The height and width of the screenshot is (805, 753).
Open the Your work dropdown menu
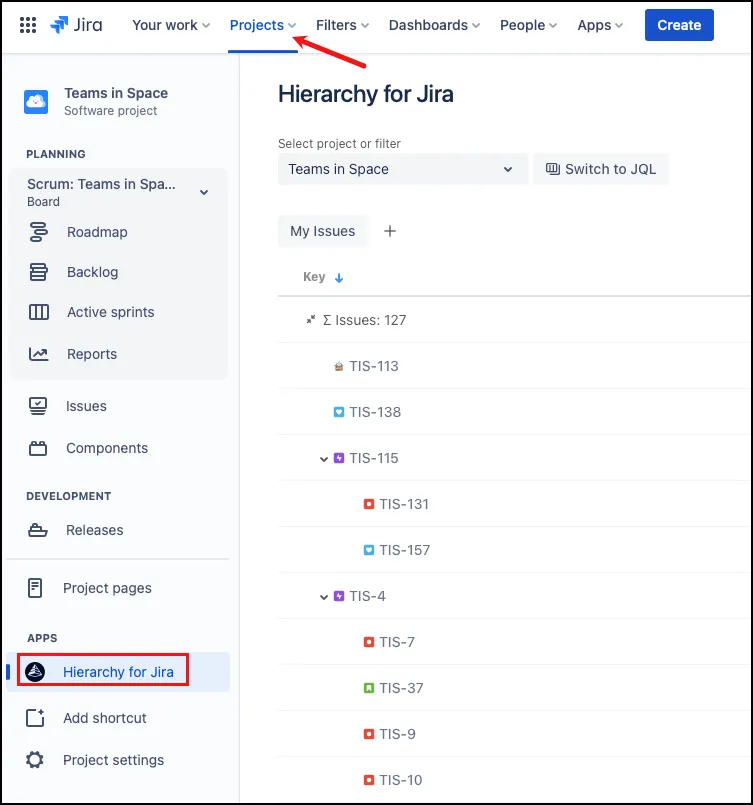[171, 25]
